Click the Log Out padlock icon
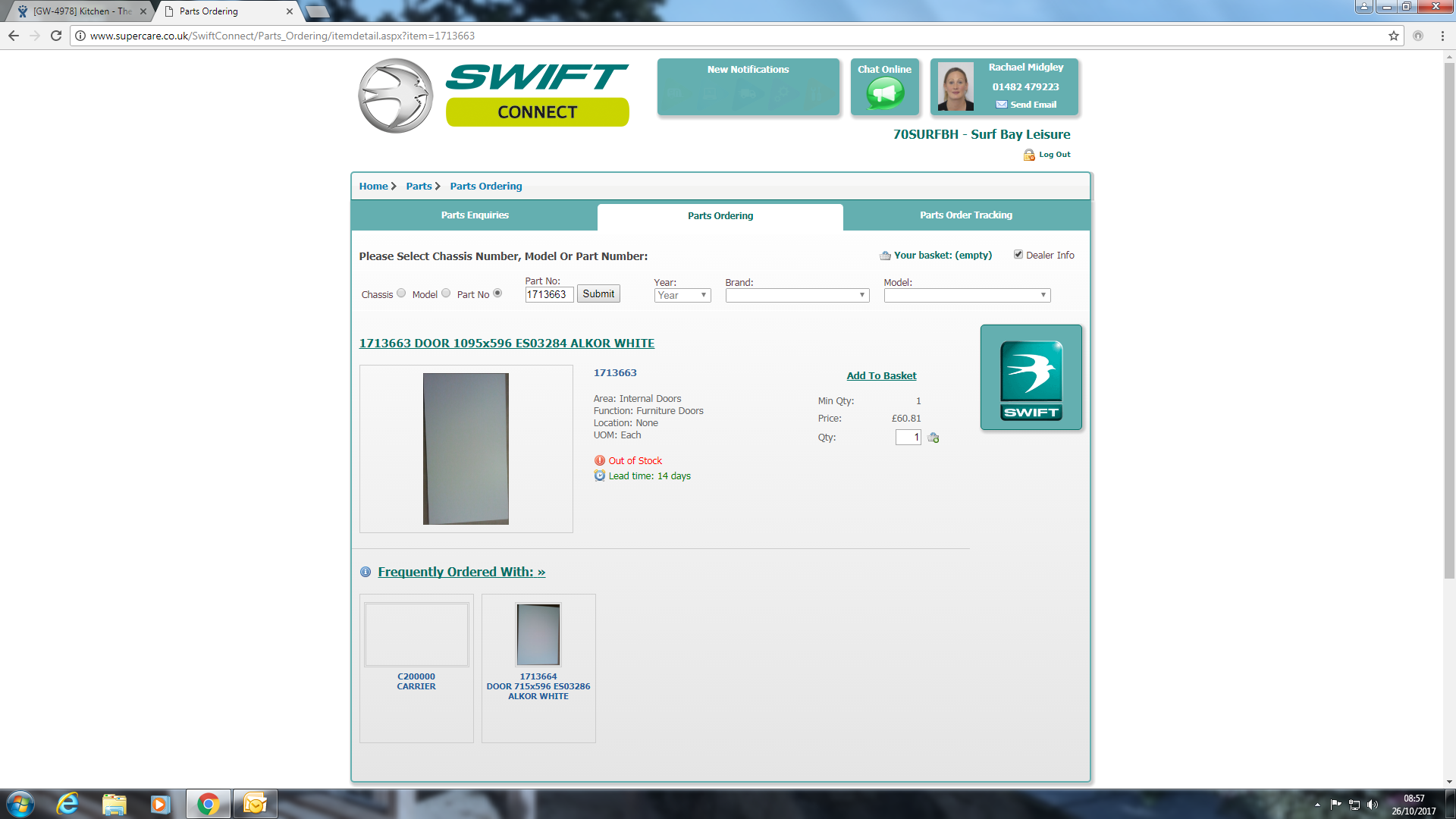 click(1029, 155)
